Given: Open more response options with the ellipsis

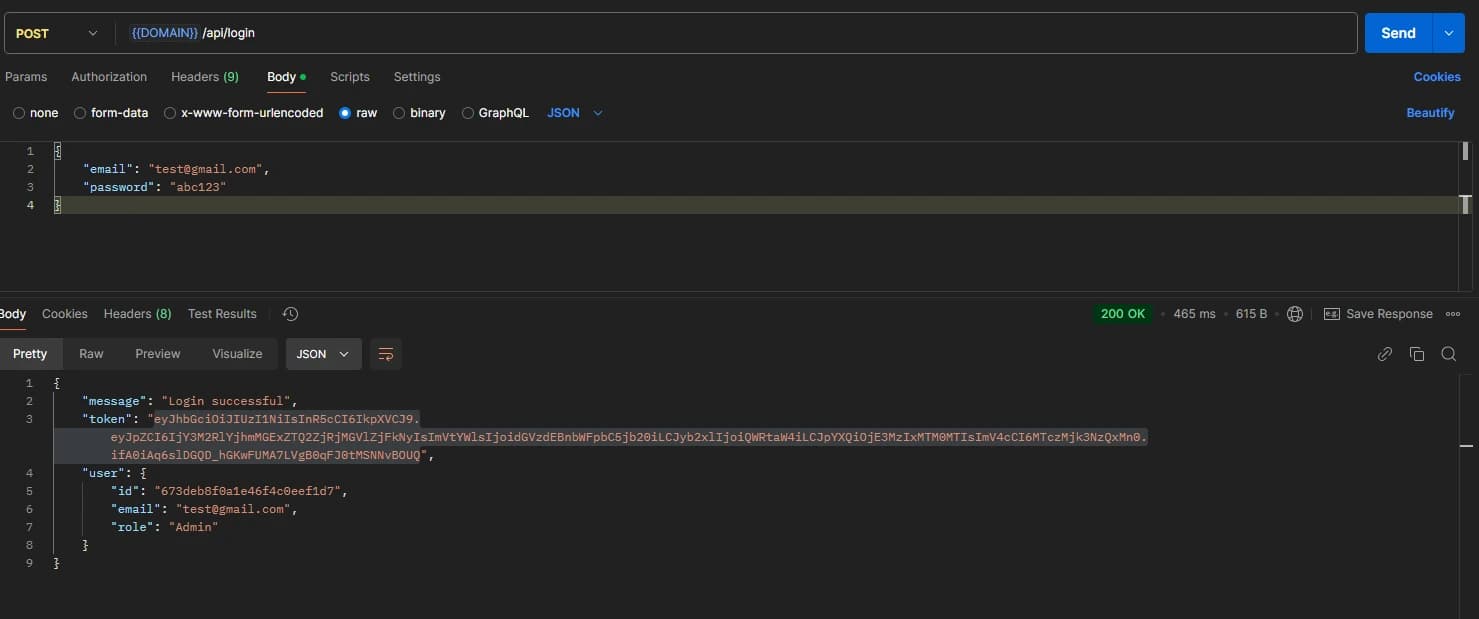Looking at the screenshot, I should pyautogui.click(x=1453, y=313).
